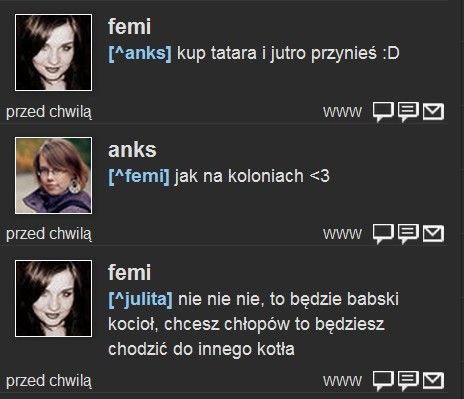Open femi's avatar in the last post

tap(53, 298)
